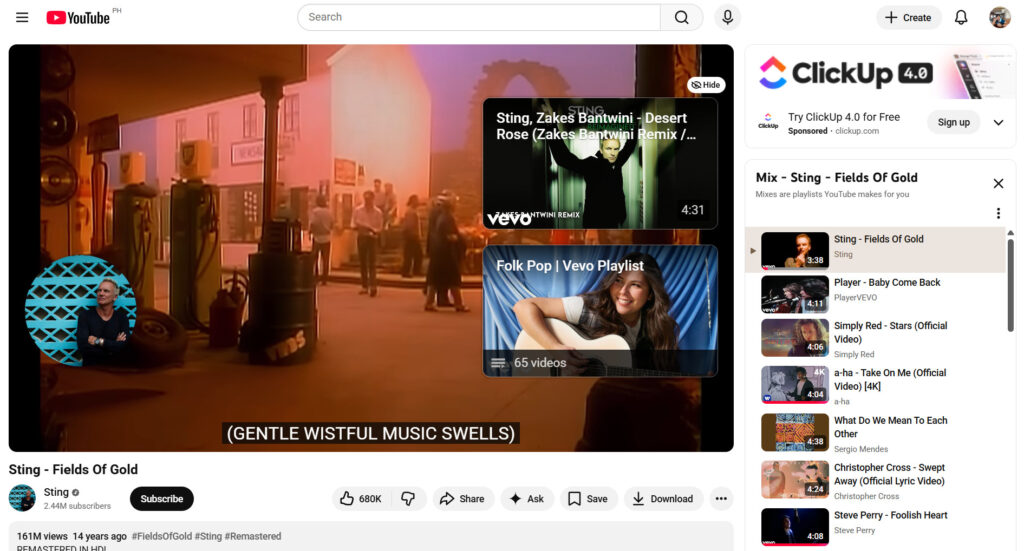Open Folk Pop Vevo Playlist card
1024x551 pixels.
[600, 311]
